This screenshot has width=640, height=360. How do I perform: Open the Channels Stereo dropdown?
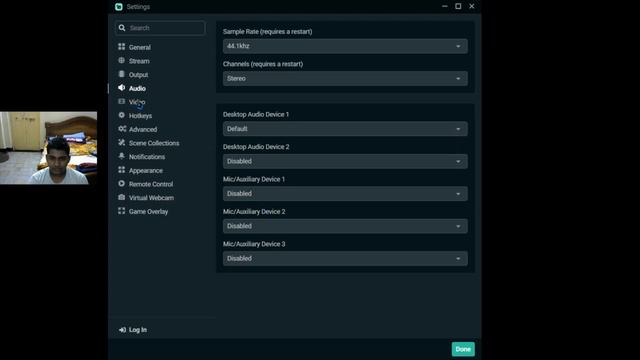(345, 78)
